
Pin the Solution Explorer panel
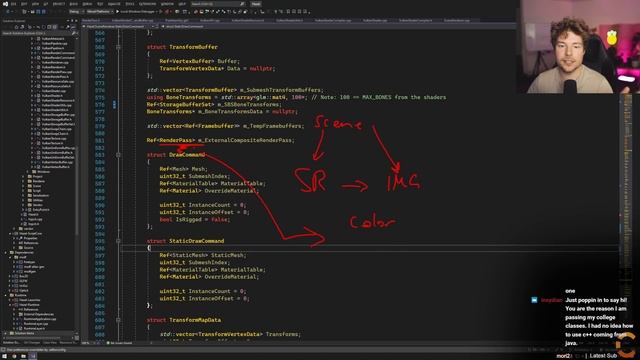[x=72, y=20]
